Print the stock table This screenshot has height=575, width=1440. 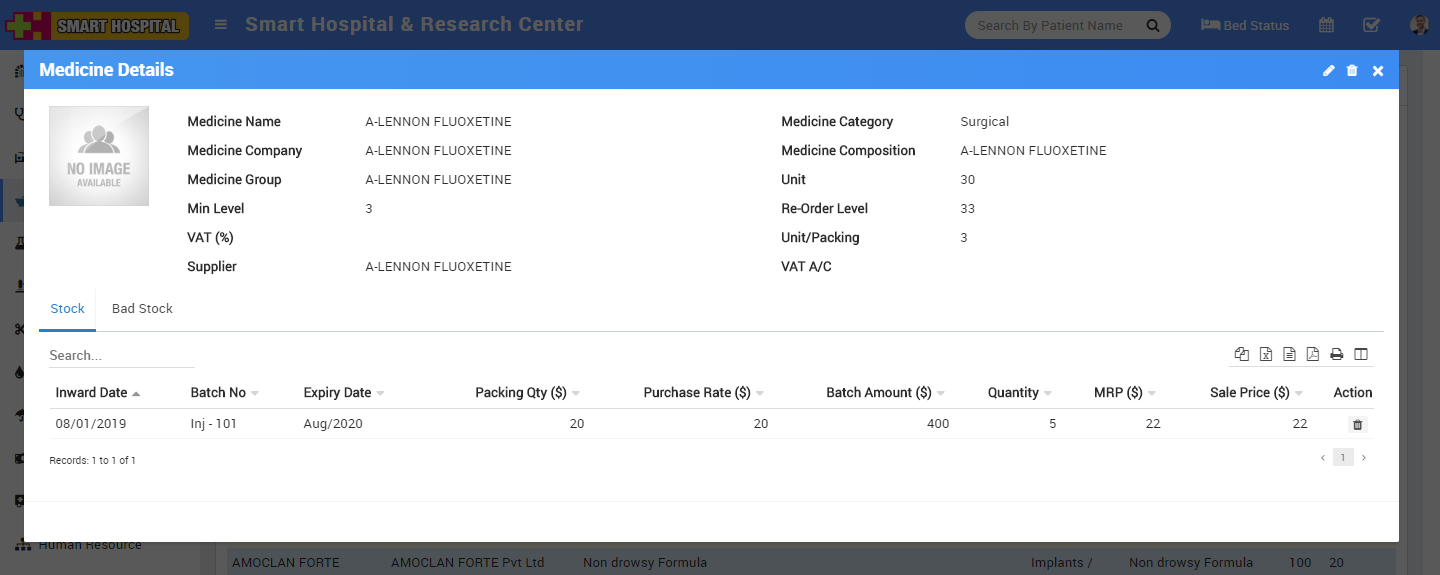[1336, 354]
